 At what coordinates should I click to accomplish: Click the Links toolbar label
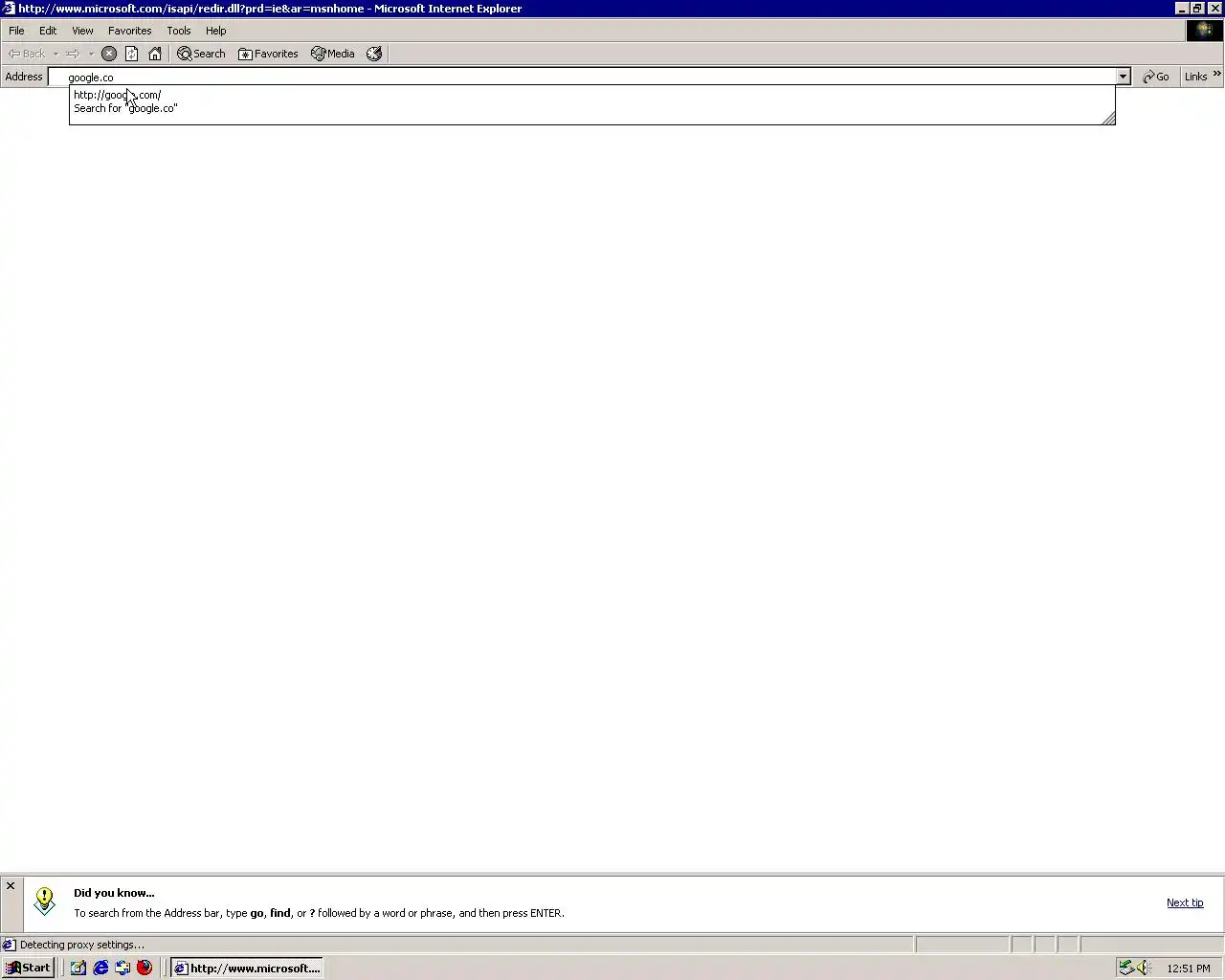point(1195,77)
